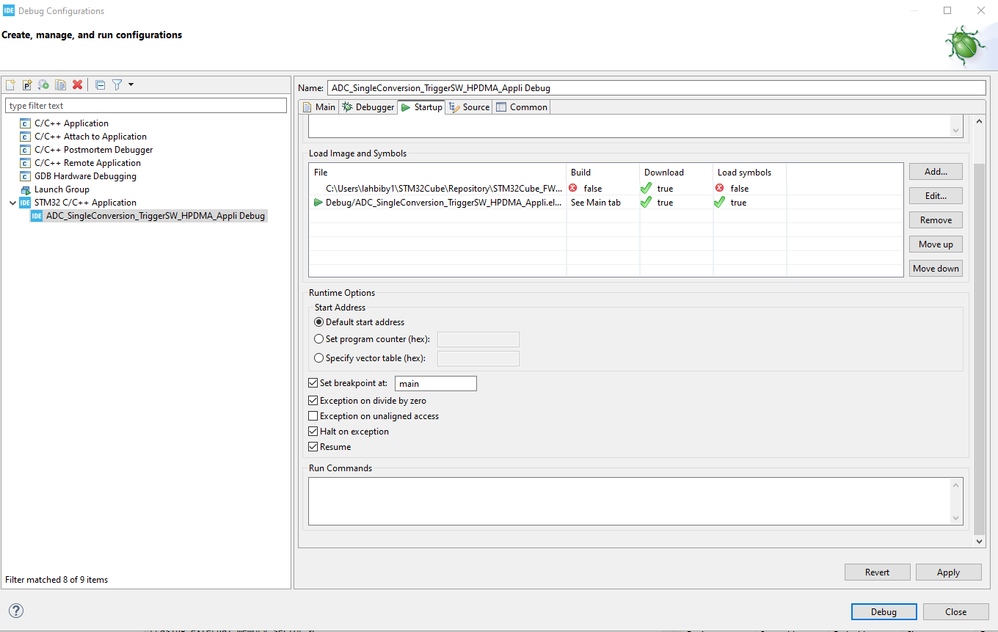Click the Close button
Image resolution: width=998 pixels, height=632 pixels.
tap(955, 612)
